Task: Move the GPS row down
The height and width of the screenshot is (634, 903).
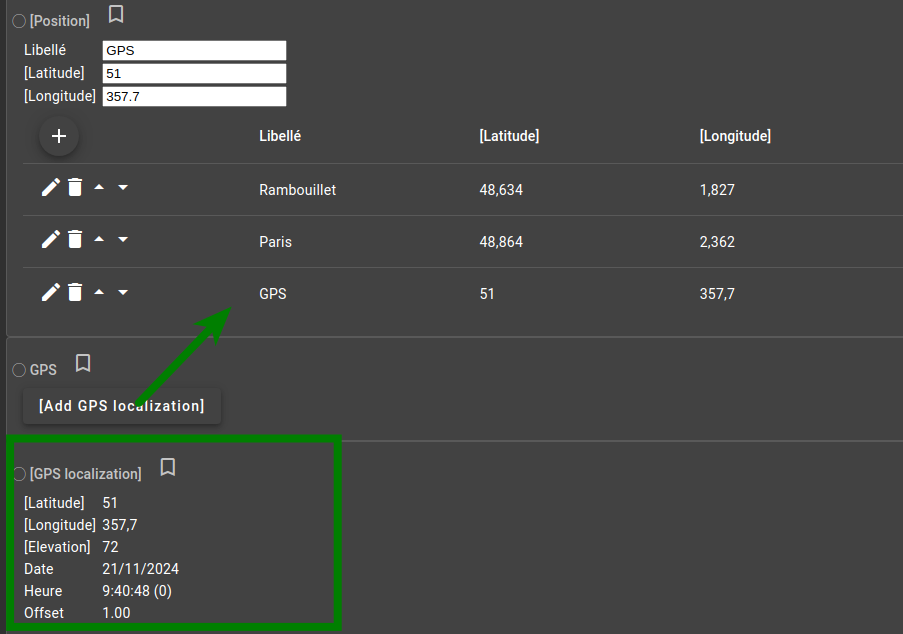Action: click(x=123, y=292)
